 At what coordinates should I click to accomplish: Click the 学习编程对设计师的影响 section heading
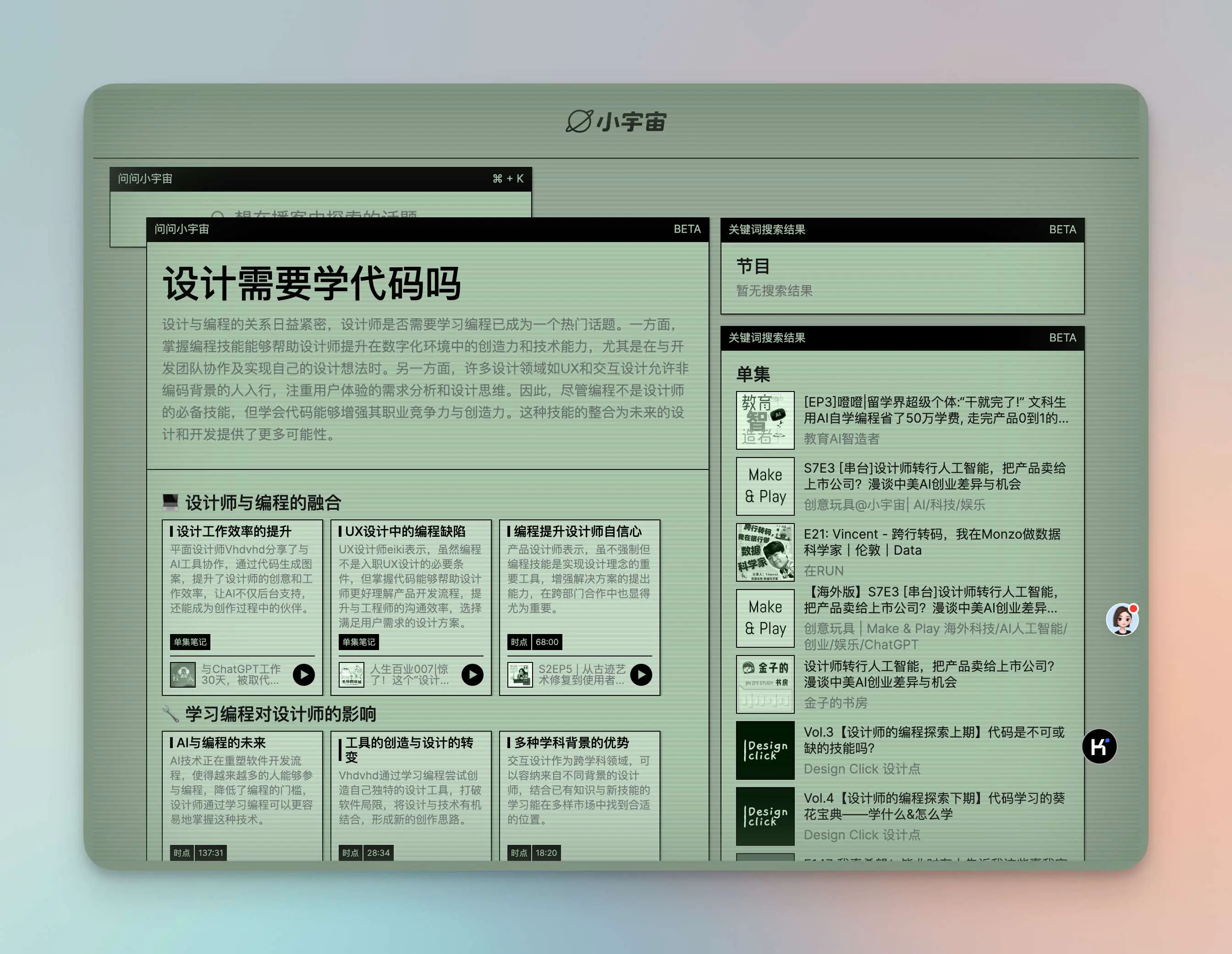pos(280,713)
